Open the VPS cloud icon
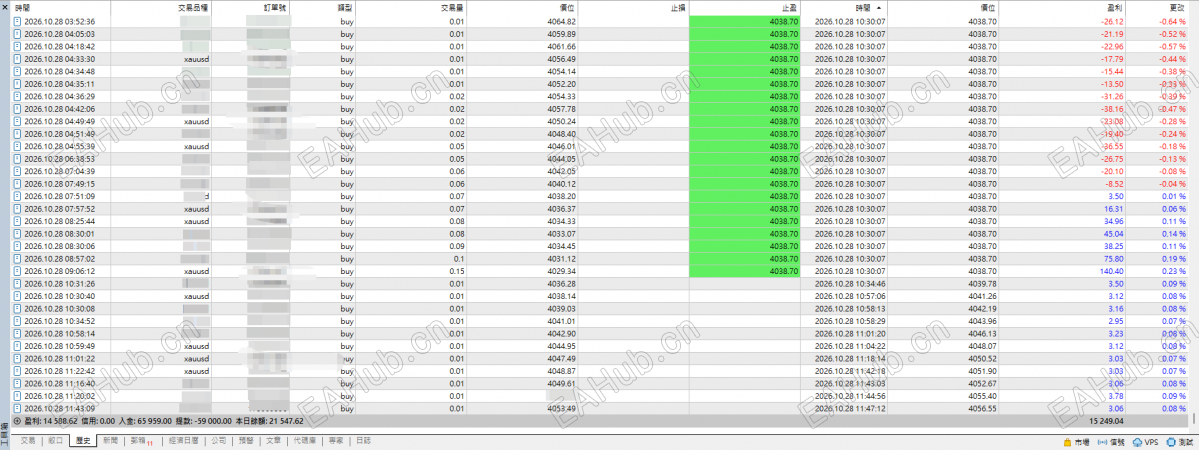The height and width of the screenshot is (450, 1199). pos(1137,442)
